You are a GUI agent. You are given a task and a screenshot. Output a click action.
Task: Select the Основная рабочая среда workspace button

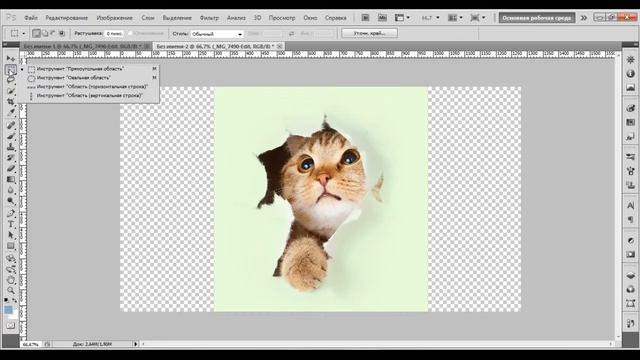(x=537, y=18)
